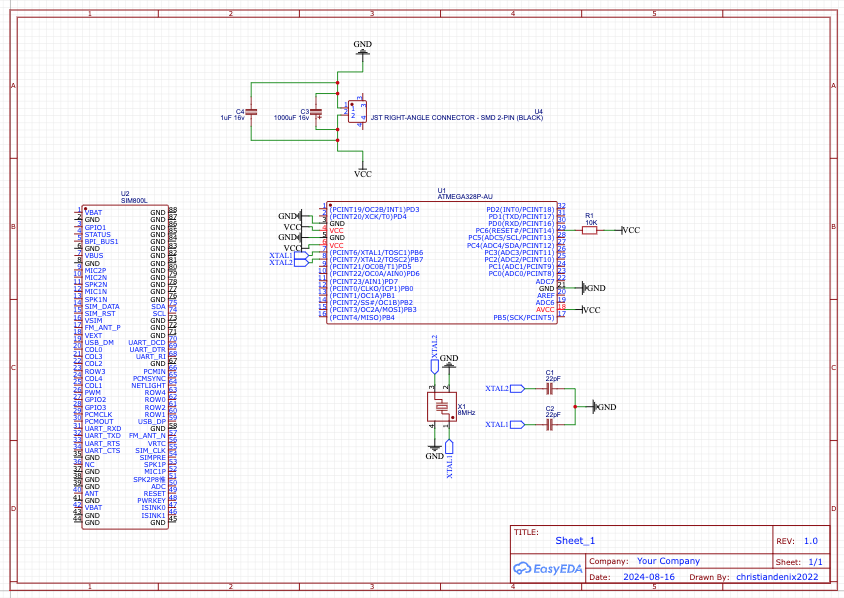The height and width of the screenshot is (598, 844).
Task: Click the Sheet 1/1 value
Action: (815, 561)
